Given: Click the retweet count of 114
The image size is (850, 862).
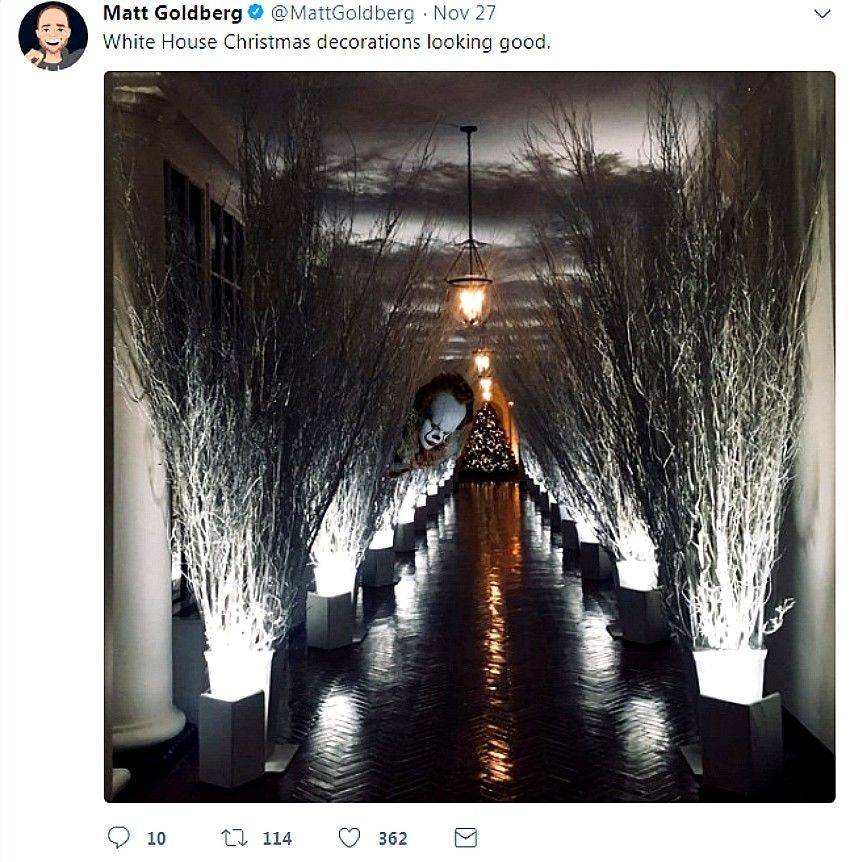Looking at the screenshot, I should click(x=277, y=839).
